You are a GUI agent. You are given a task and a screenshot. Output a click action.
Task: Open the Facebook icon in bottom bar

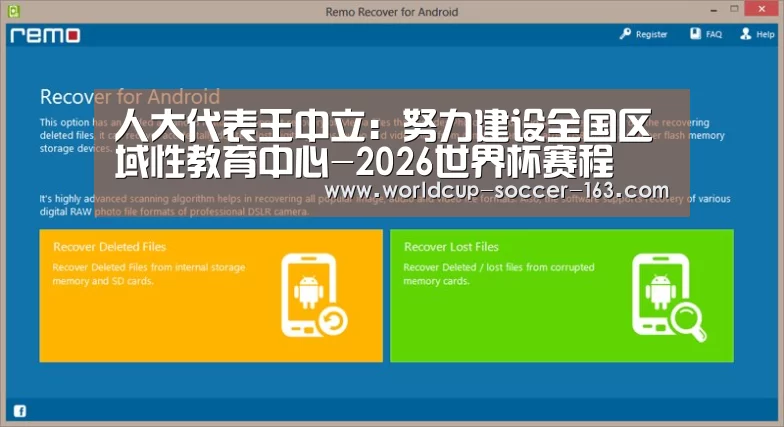[x=20, y=411]
